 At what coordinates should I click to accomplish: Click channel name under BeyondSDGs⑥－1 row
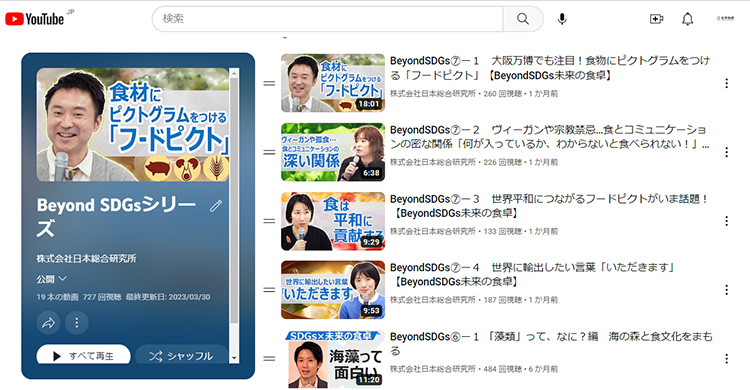point(432,369)
